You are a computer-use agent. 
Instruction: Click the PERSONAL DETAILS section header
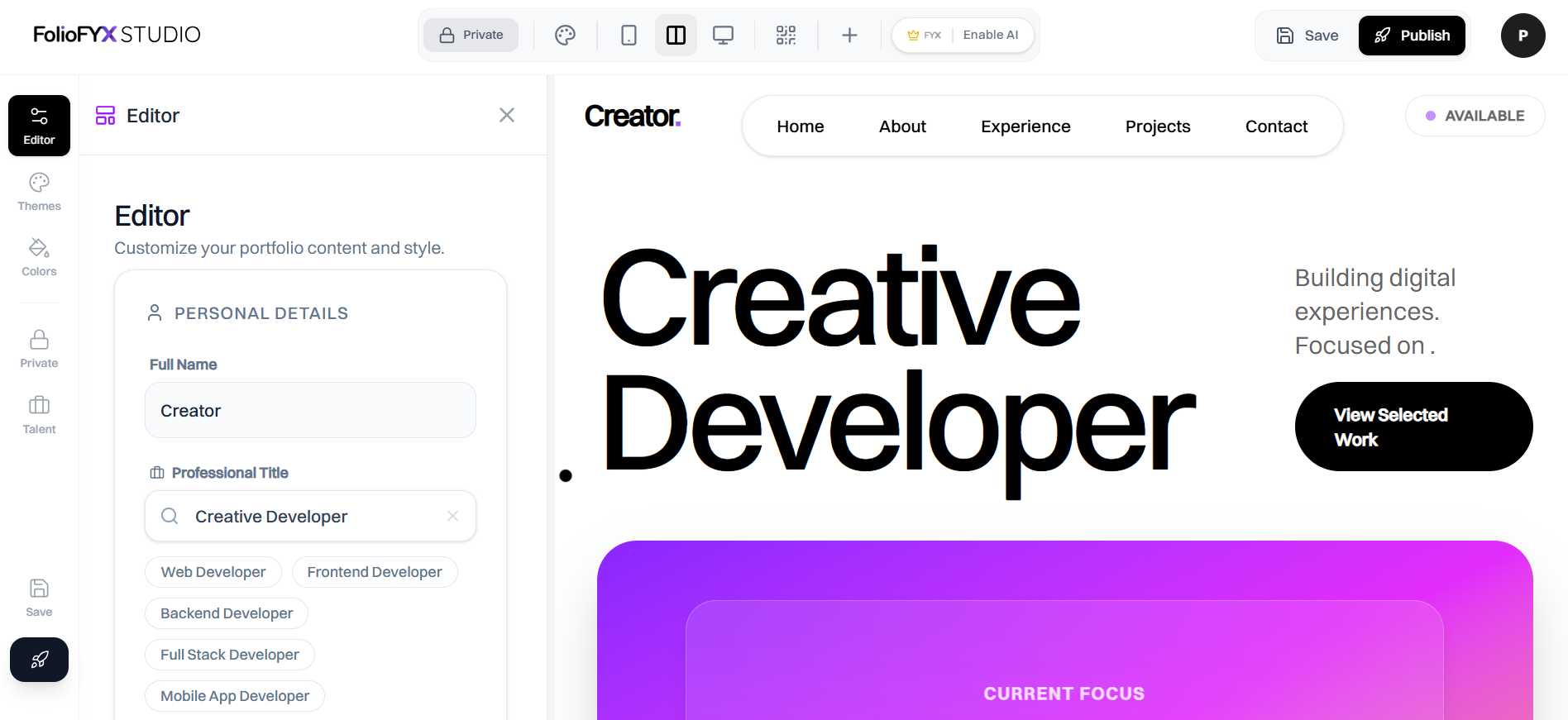tap(261, 313)
